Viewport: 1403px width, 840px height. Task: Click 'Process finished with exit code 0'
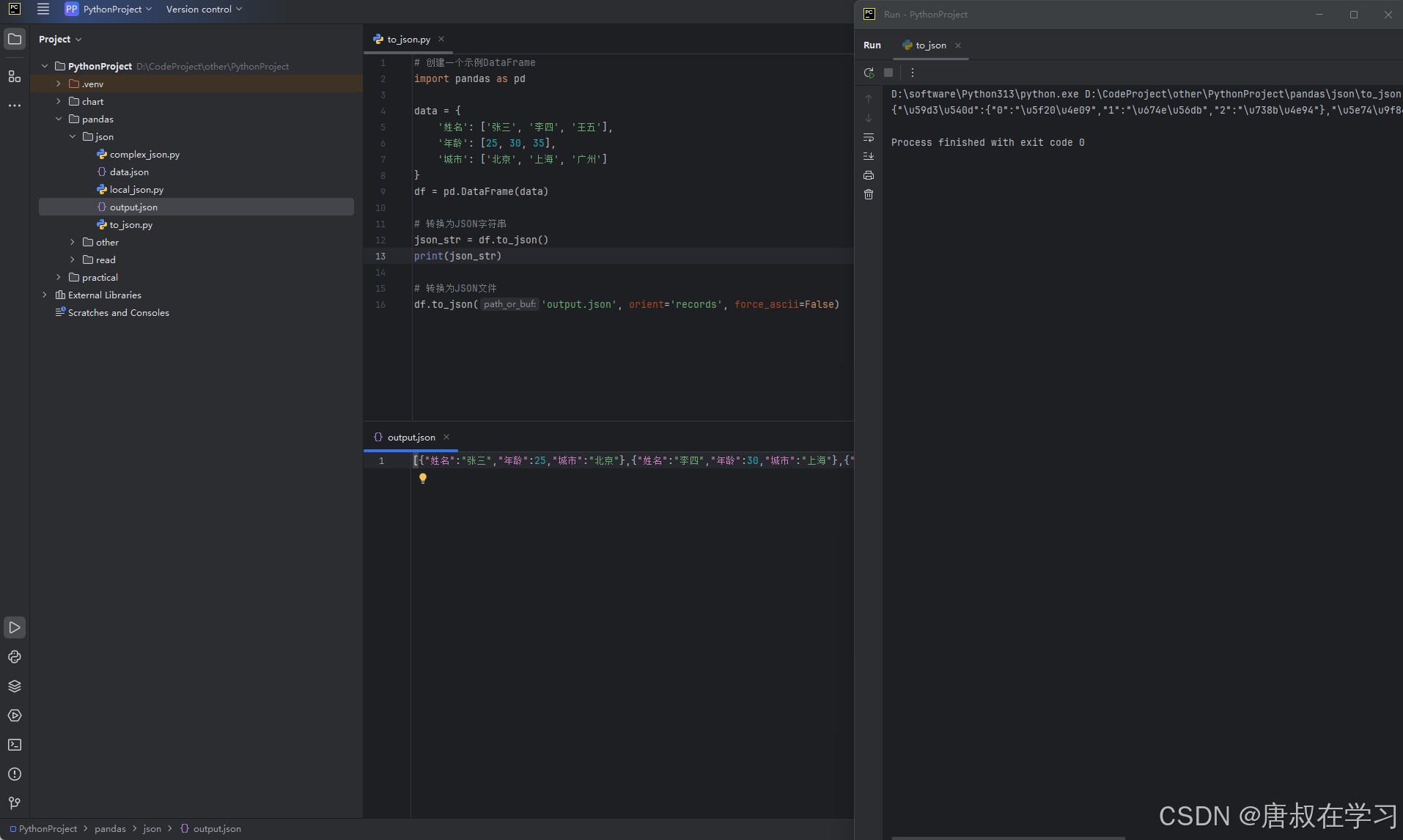[987, 142]
